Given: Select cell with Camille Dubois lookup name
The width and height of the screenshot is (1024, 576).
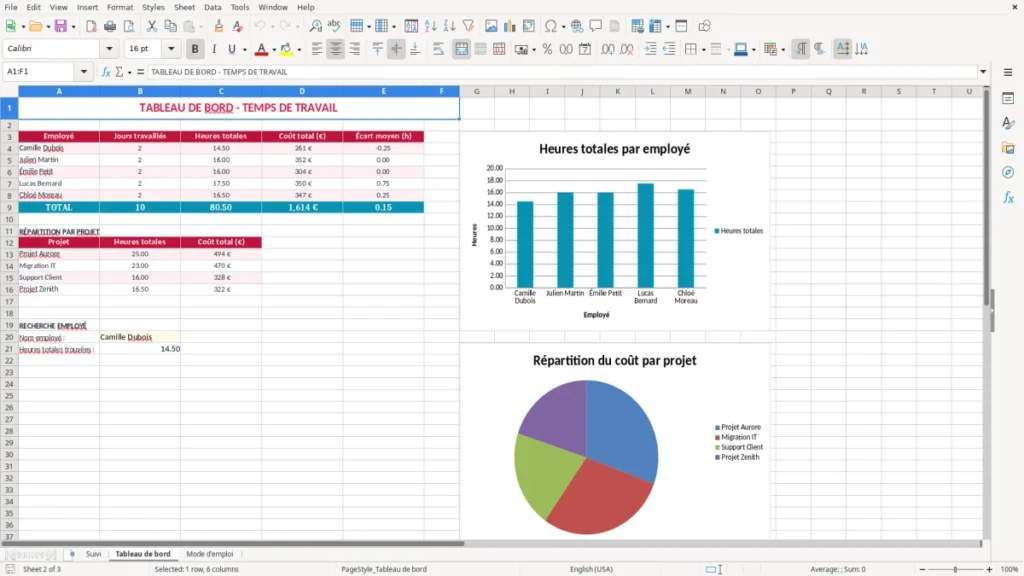Looking at the screenshot, I should tap(140, 337).
